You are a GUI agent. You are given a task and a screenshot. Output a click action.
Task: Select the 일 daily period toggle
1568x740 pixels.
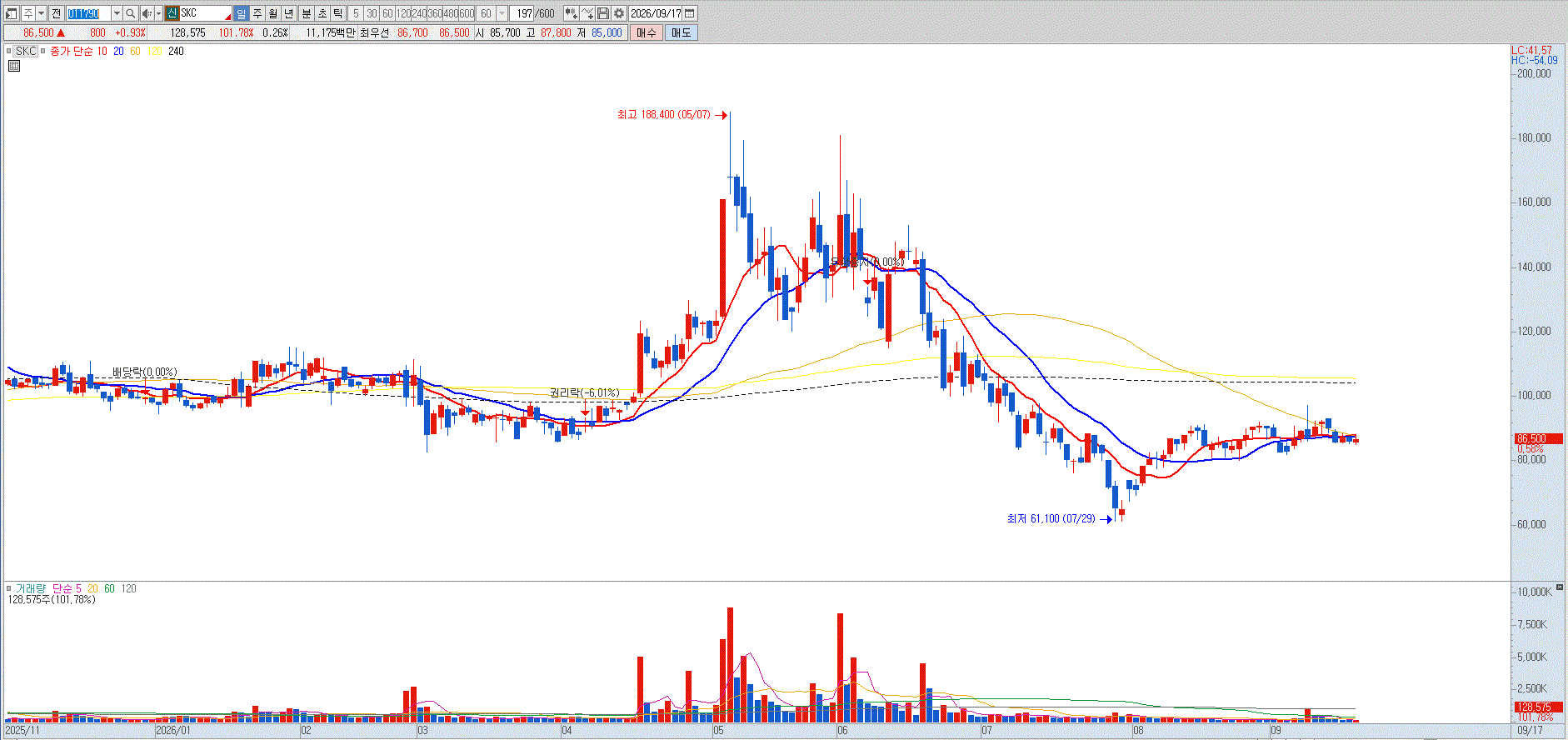click(x=241, y=13)
